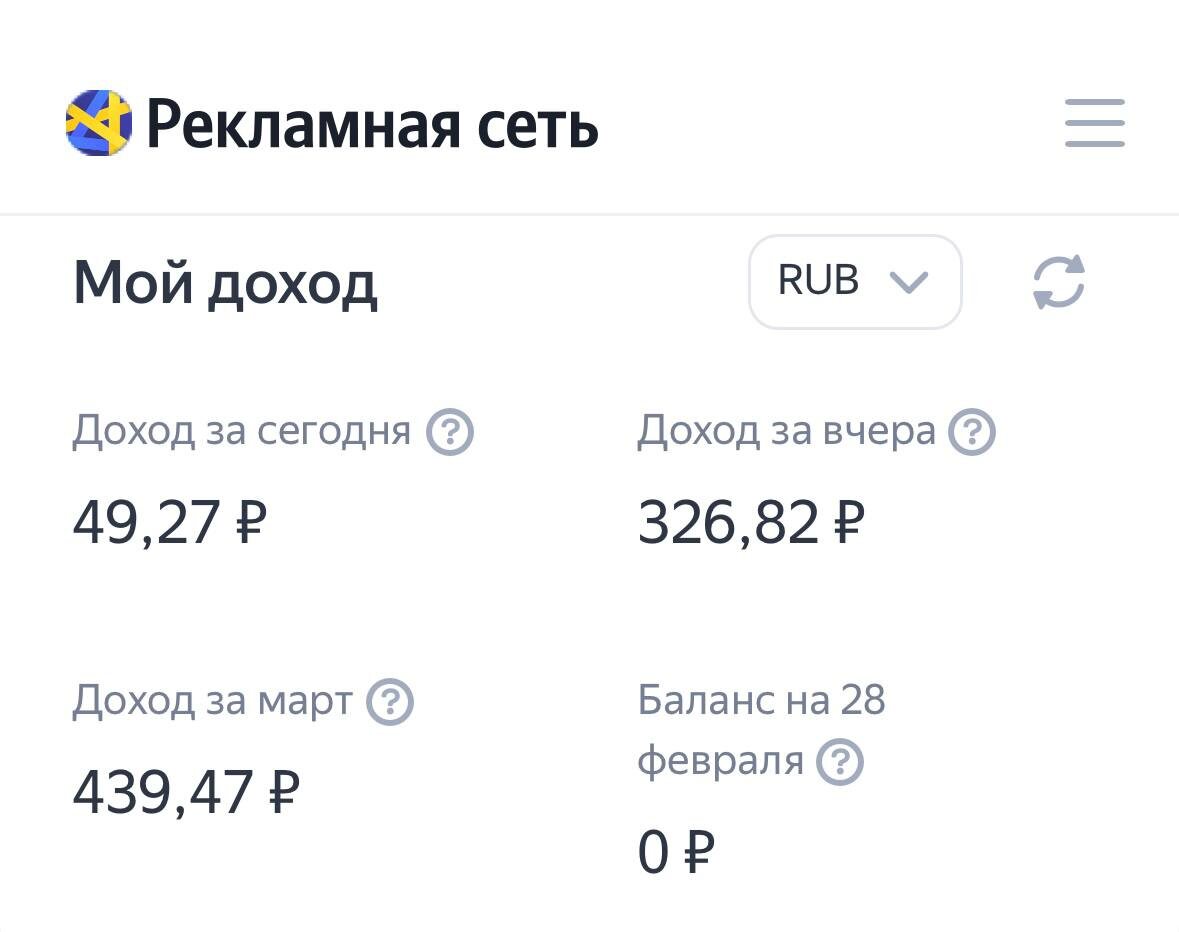The height and width of the screenshot is (932, 1179).
Task: Click the ruble sign after 326,82
Action: (x=847, y=522)
